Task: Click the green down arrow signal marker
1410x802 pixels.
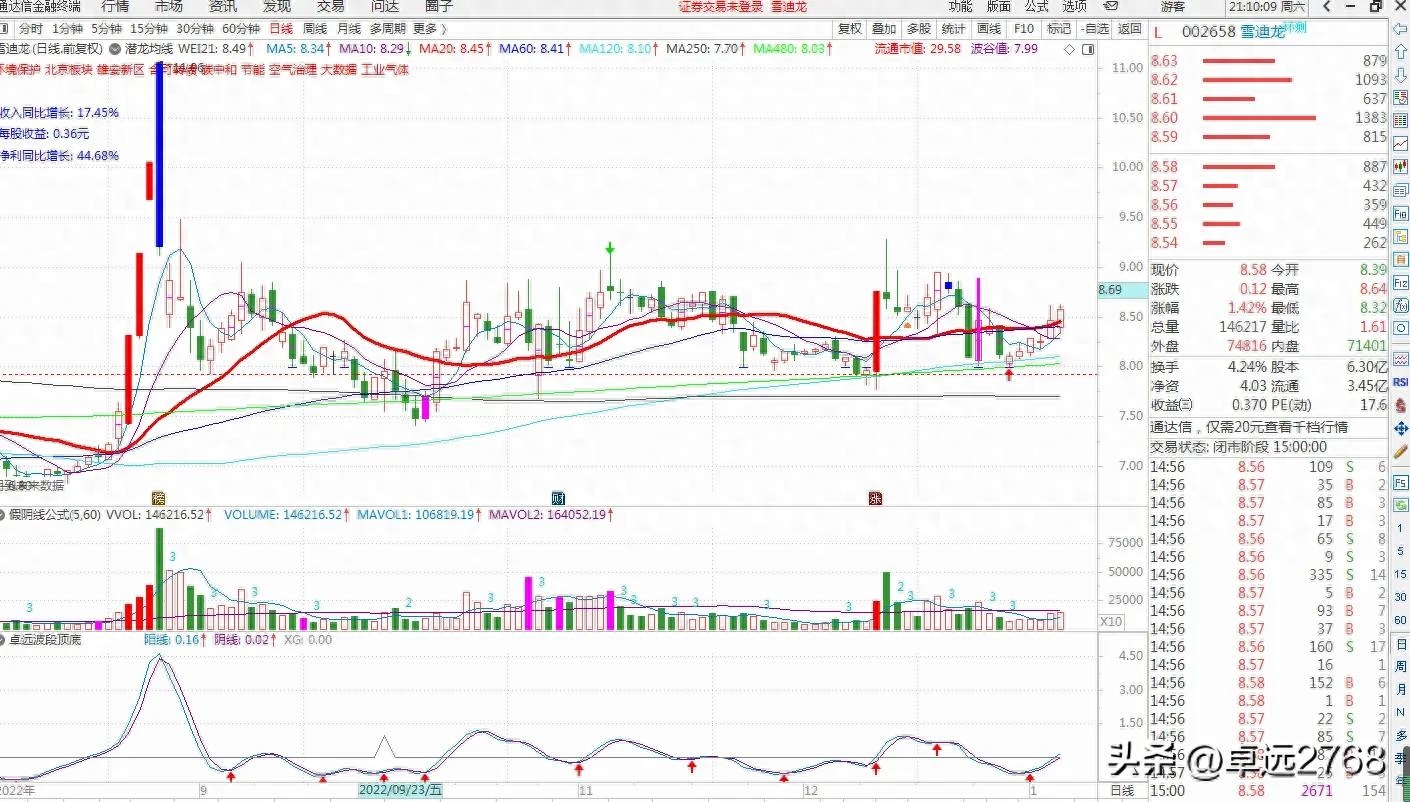Action: (610, 248)
